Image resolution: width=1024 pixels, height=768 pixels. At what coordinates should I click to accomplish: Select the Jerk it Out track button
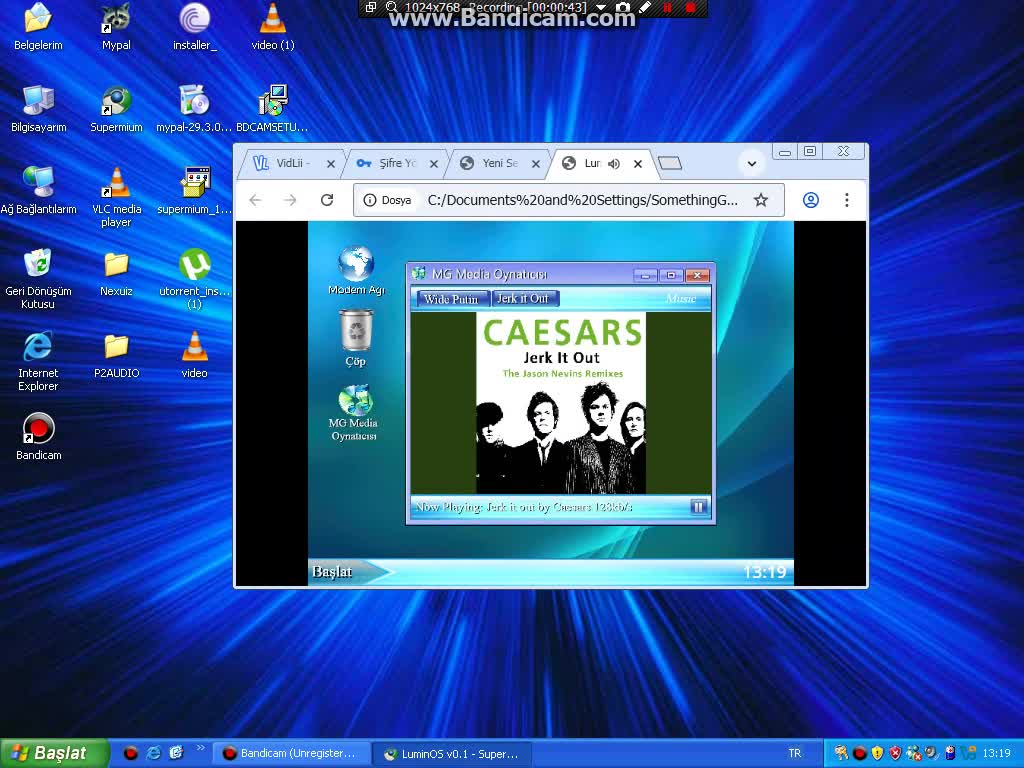click(525, 298)
